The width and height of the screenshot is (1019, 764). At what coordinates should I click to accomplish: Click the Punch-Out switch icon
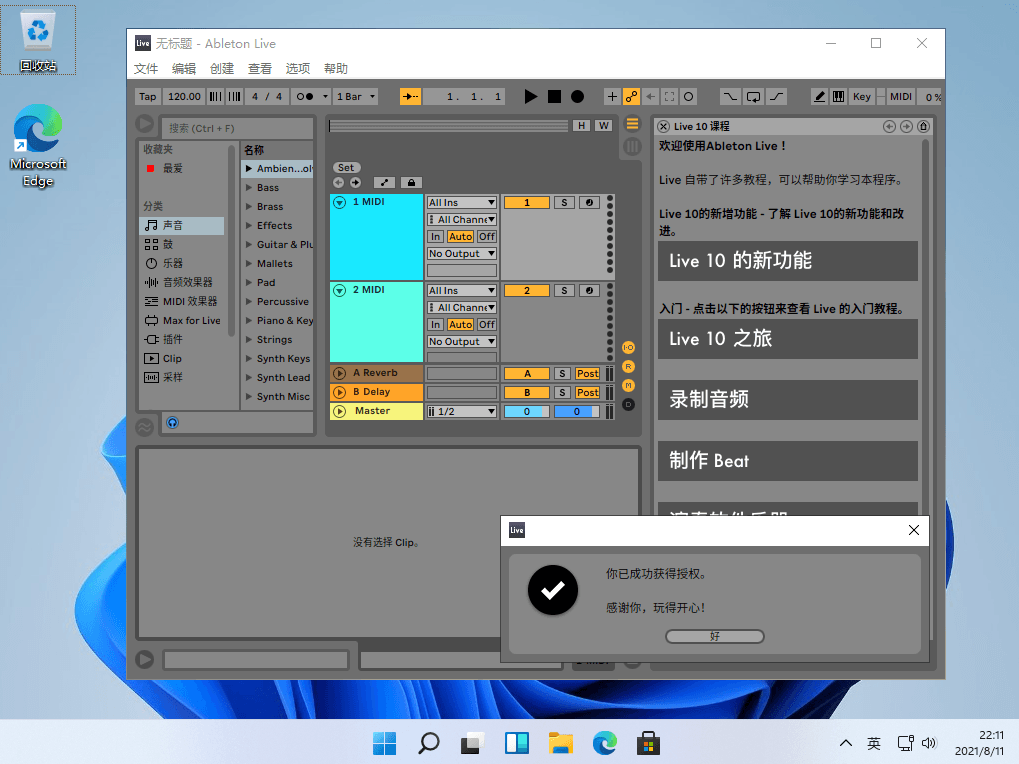[777, 97]
